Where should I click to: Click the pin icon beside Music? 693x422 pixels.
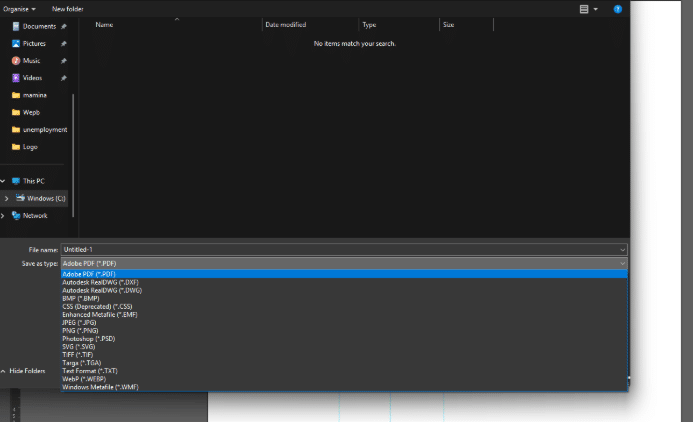click(x=64, y=61)
